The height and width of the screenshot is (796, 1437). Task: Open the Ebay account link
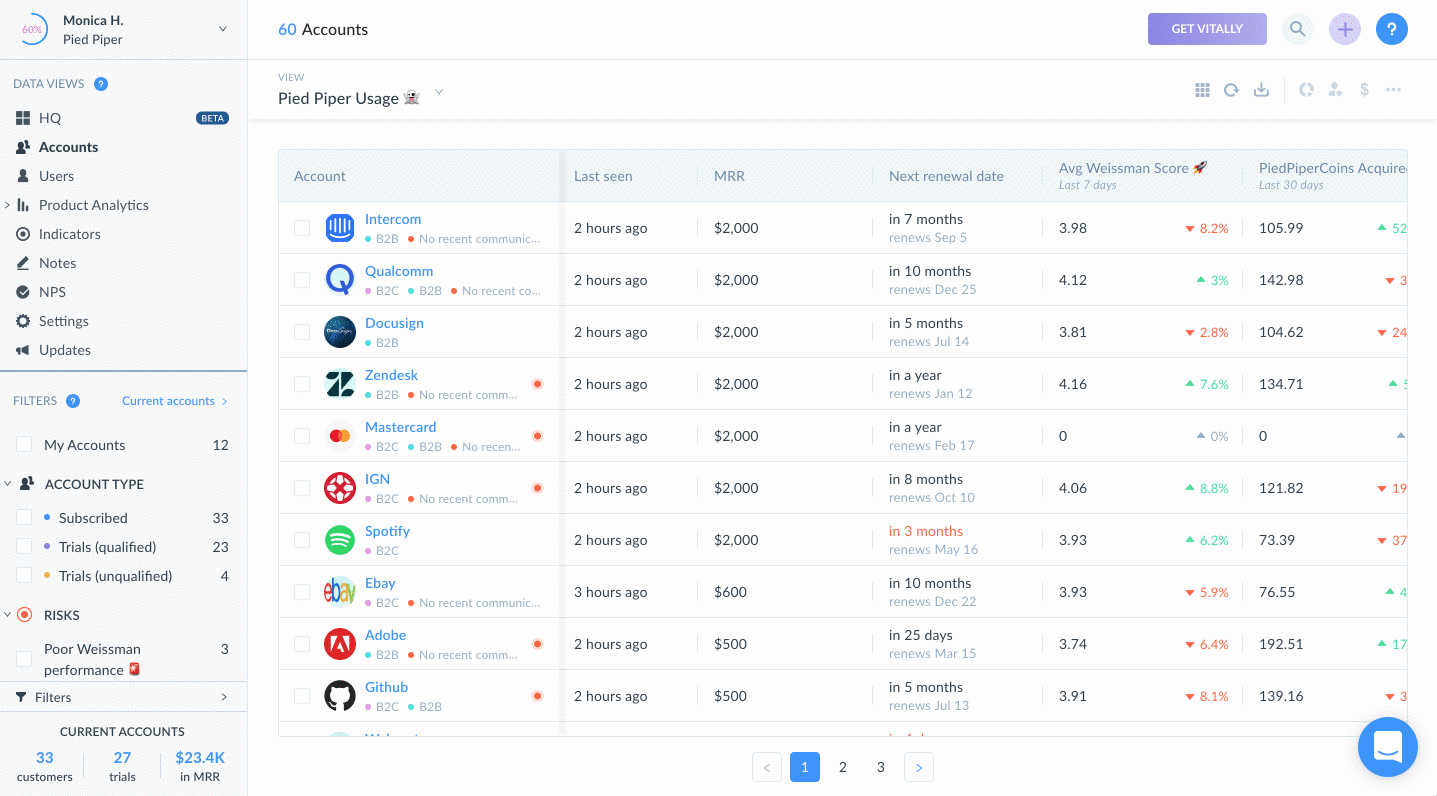[380, 583]
